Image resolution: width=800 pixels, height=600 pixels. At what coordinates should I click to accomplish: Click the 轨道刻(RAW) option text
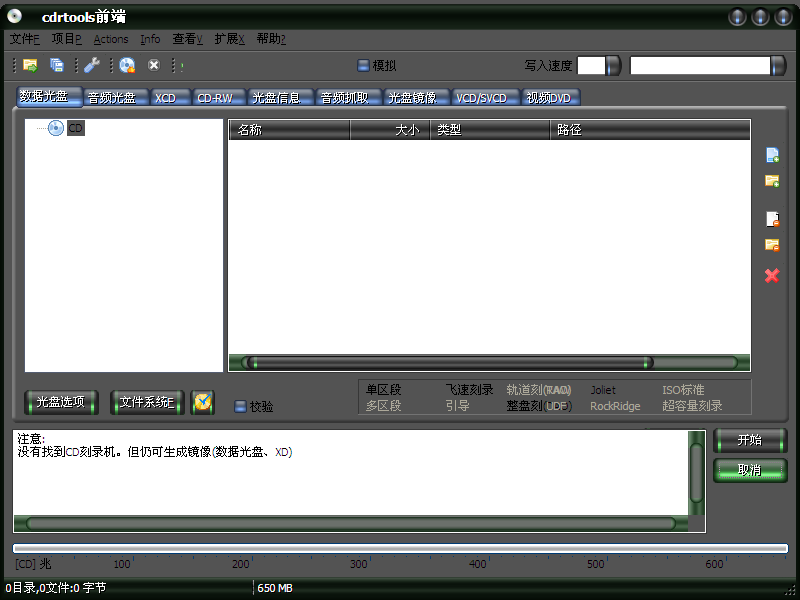(x=539, y=390)
